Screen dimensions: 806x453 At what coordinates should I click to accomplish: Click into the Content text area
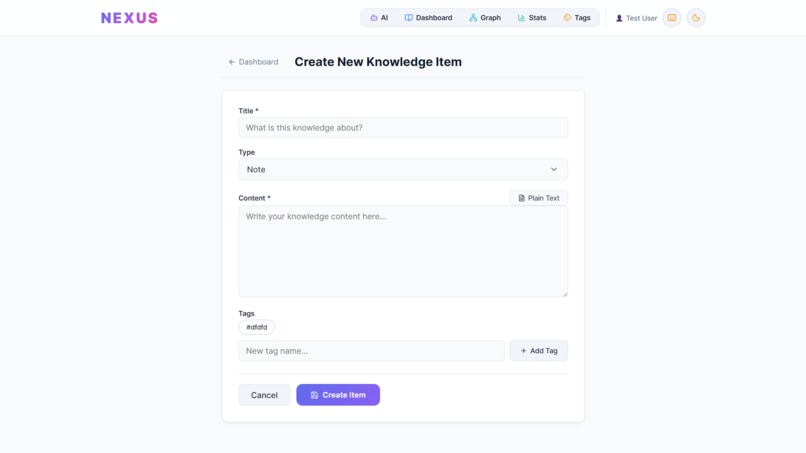click(x=403, y=251)
